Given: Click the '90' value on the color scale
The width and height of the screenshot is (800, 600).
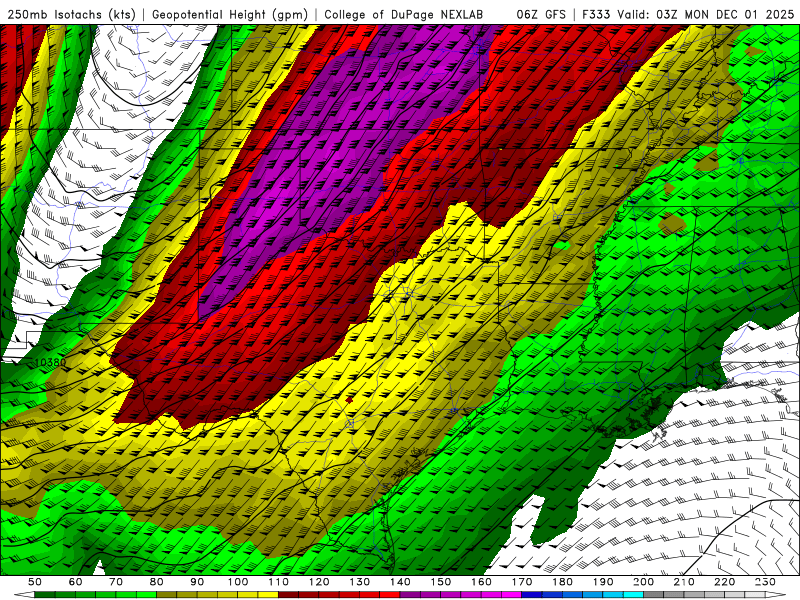Looking at the screenshot, I should (197, 582).
